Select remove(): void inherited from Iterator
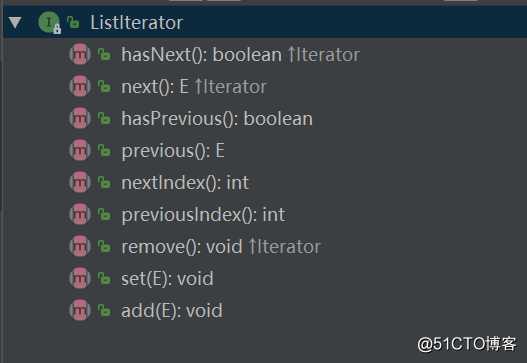The width and height of the screenshot is (527, 363). [221, 247]
